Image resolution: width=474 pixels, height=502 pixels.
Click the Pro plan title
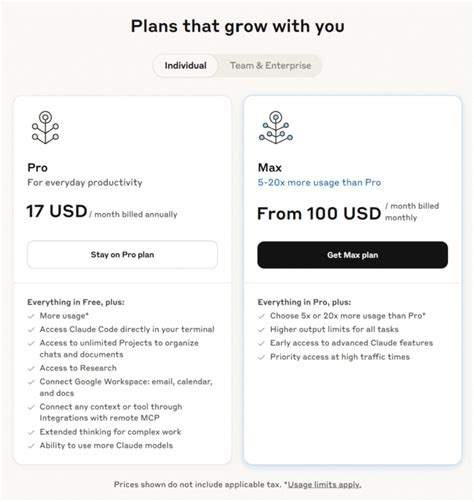click(x=37, y=167)
